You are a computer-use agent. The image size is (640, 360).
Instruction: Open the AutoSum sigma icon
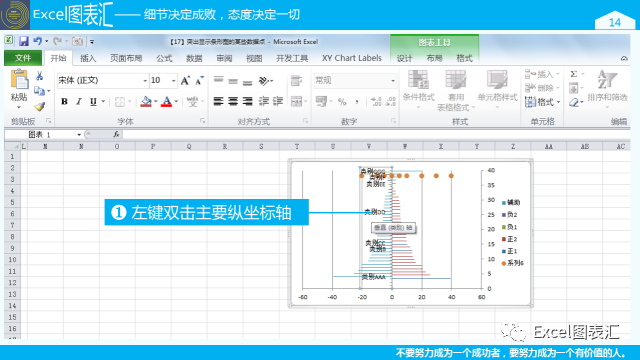pos(574,74)
